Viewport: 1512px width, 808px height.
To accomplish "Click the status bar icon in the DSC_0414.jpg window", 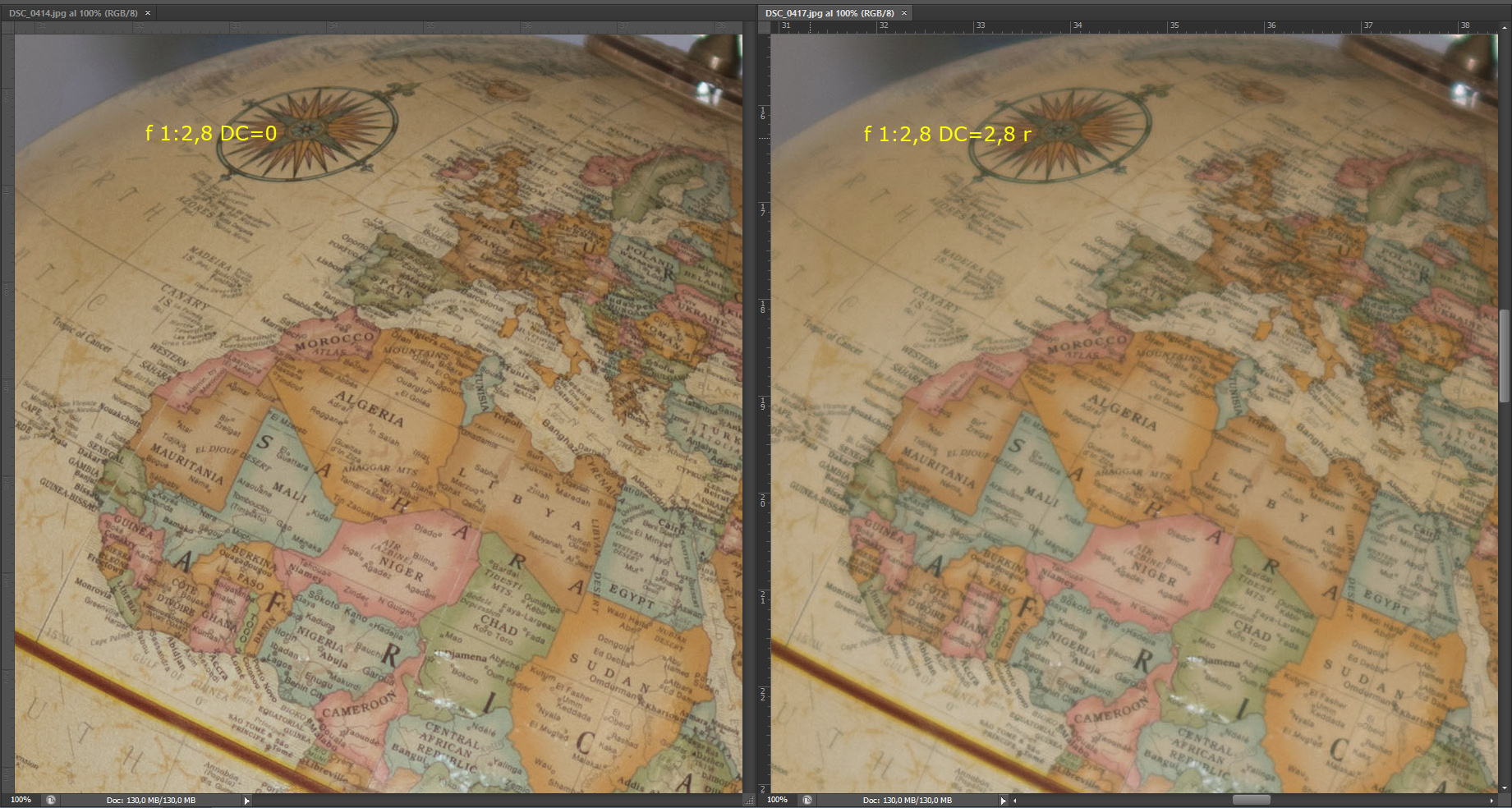I will [51, 800].
